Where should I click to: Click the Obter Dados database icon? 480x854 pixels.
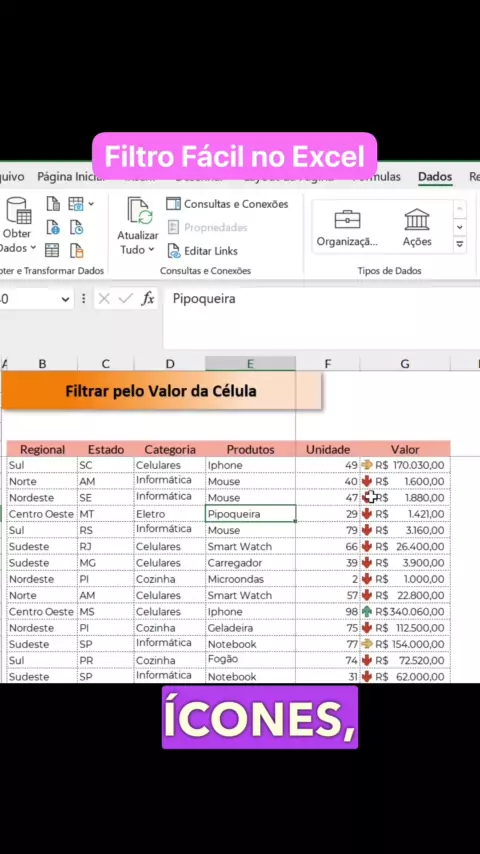(x=19, y=211)
